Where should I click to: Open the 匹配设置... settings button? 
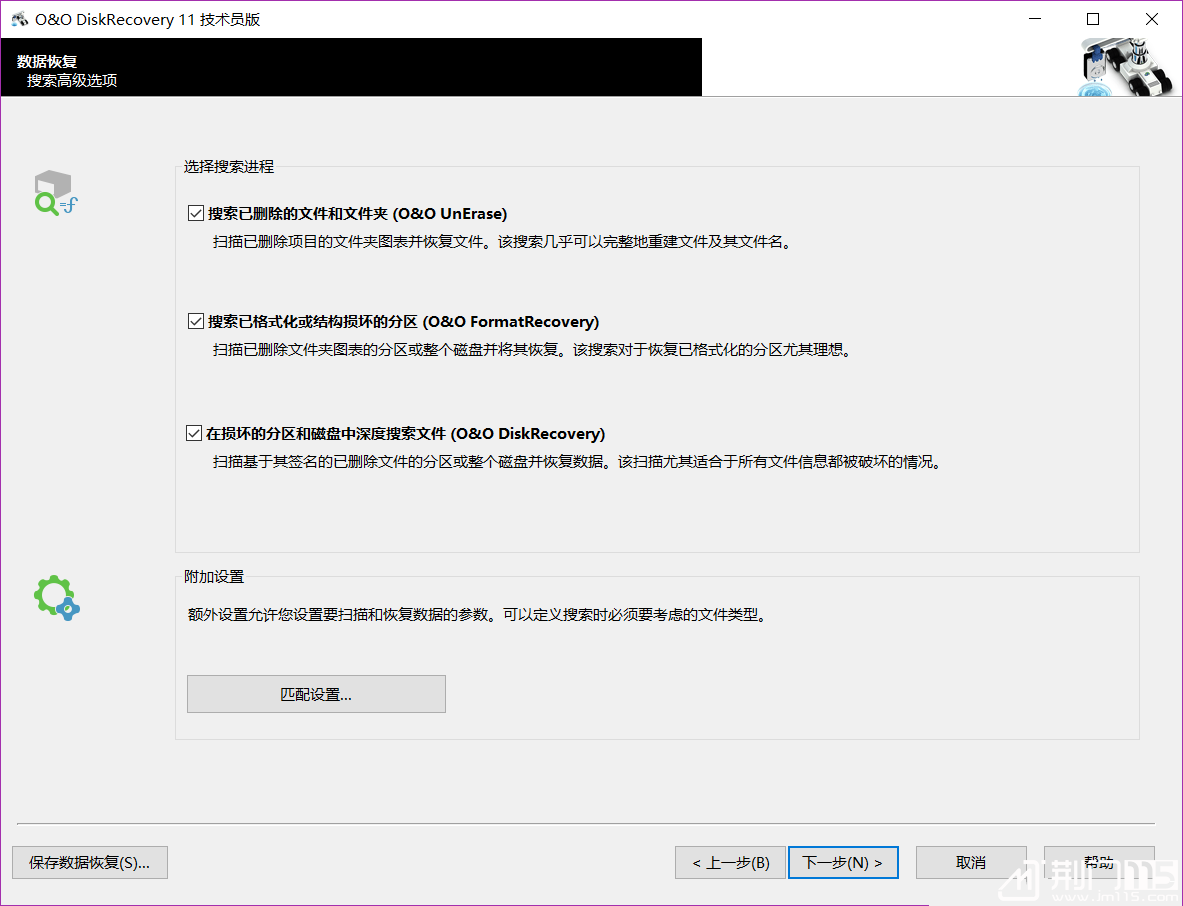(x=316, y=694)
